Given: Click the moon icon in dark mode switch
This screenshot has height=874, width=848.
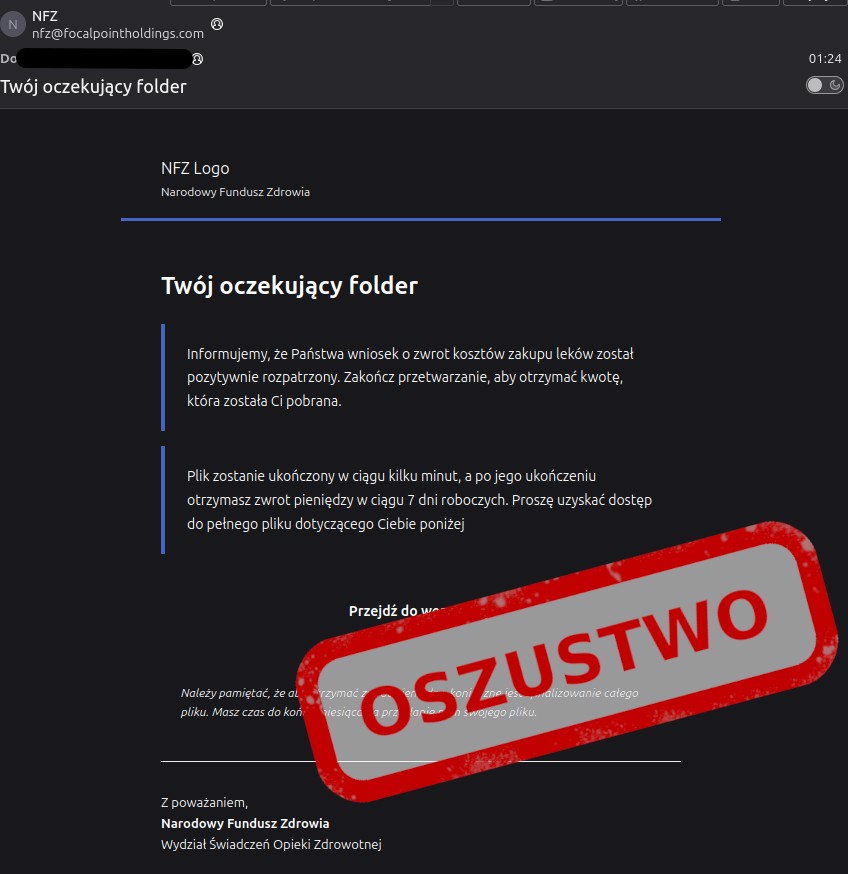Looking at the screenshot, I should point(835,85).
